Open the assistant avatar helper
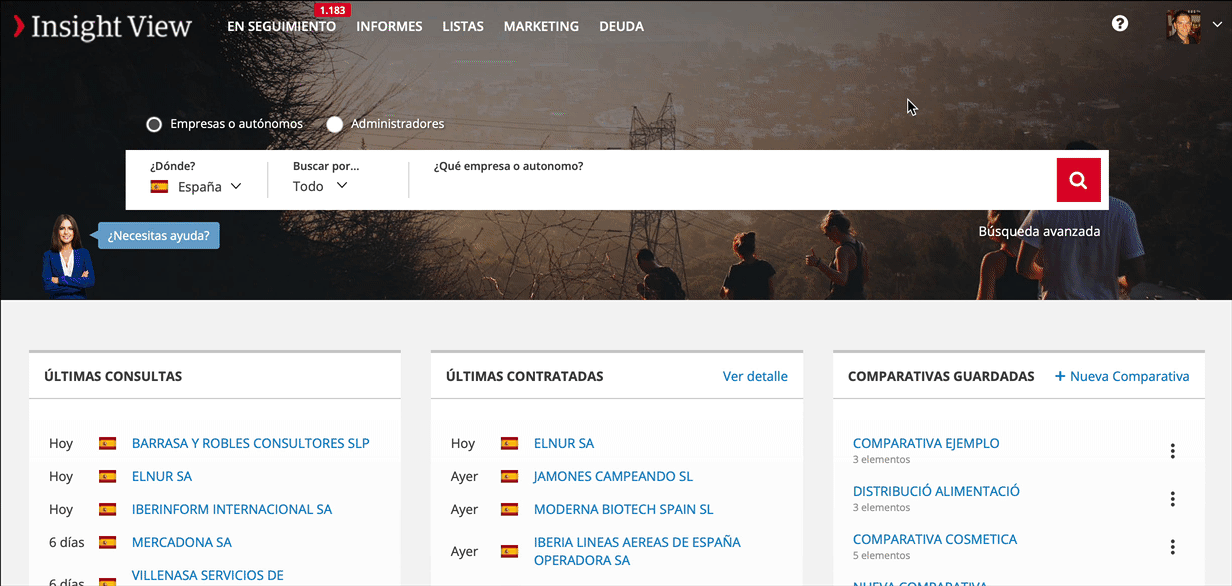This screenshot has width=1232, height=586. 67,256
